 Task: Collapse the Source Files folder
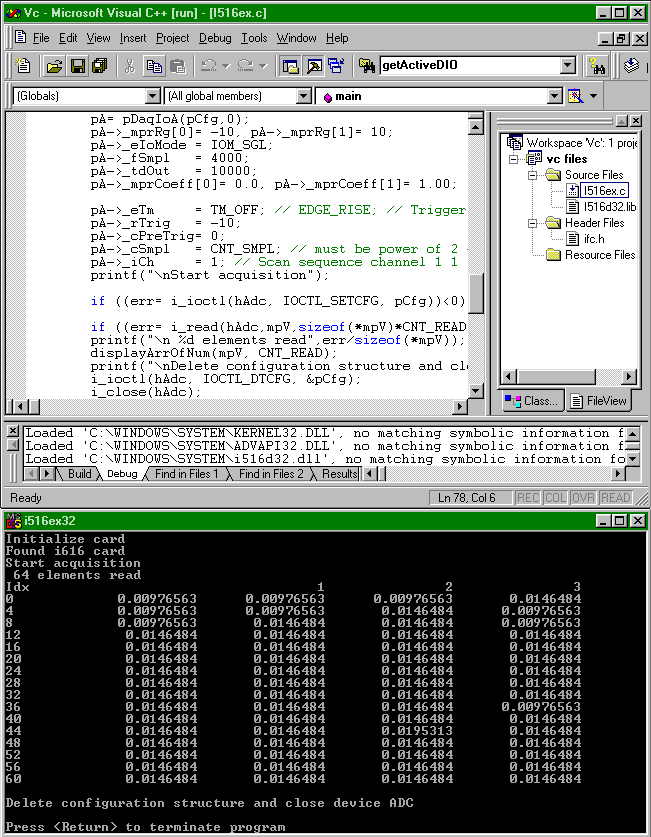533,175
